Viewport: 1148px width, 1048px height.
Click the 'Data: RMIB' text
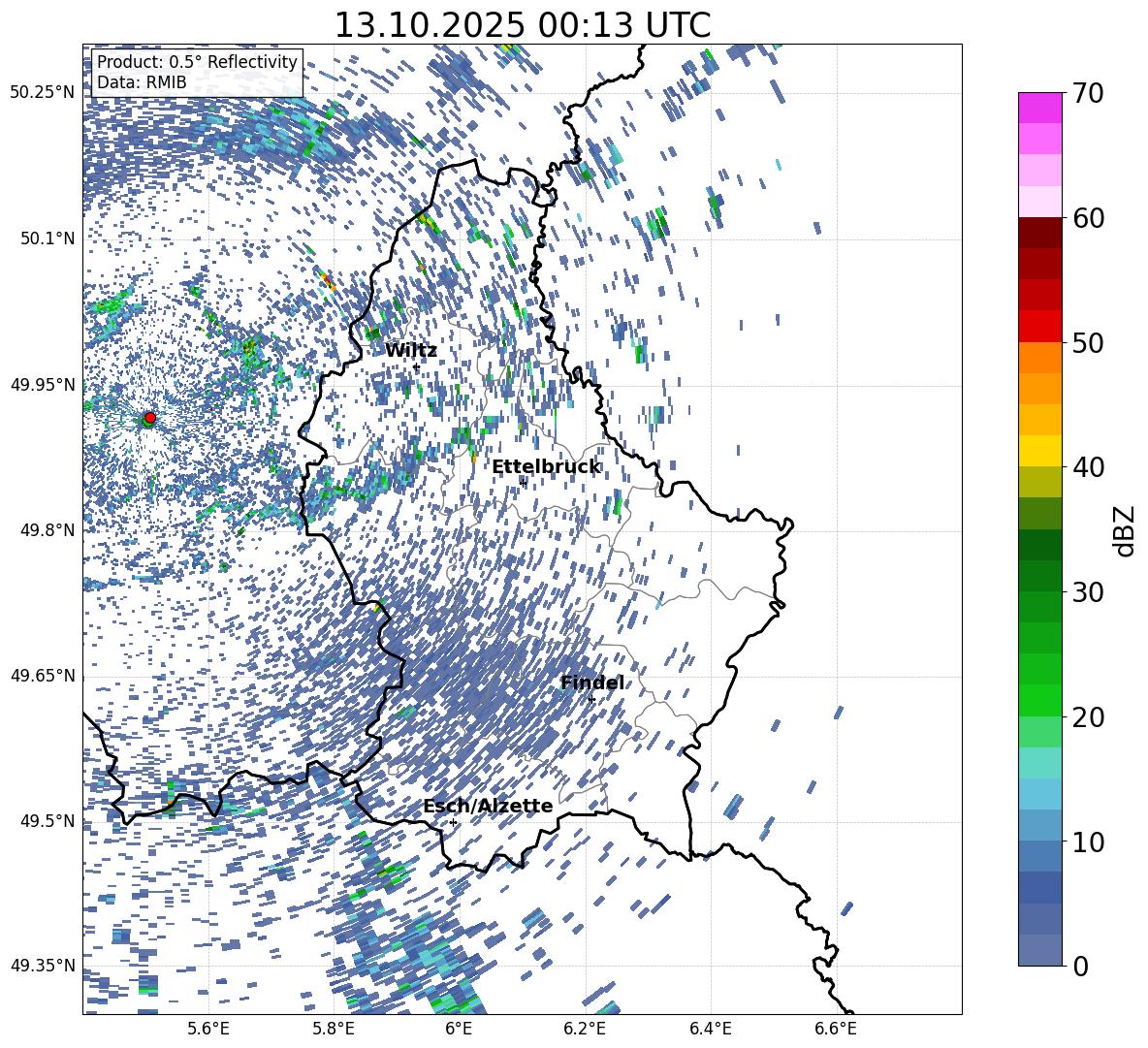142,82
